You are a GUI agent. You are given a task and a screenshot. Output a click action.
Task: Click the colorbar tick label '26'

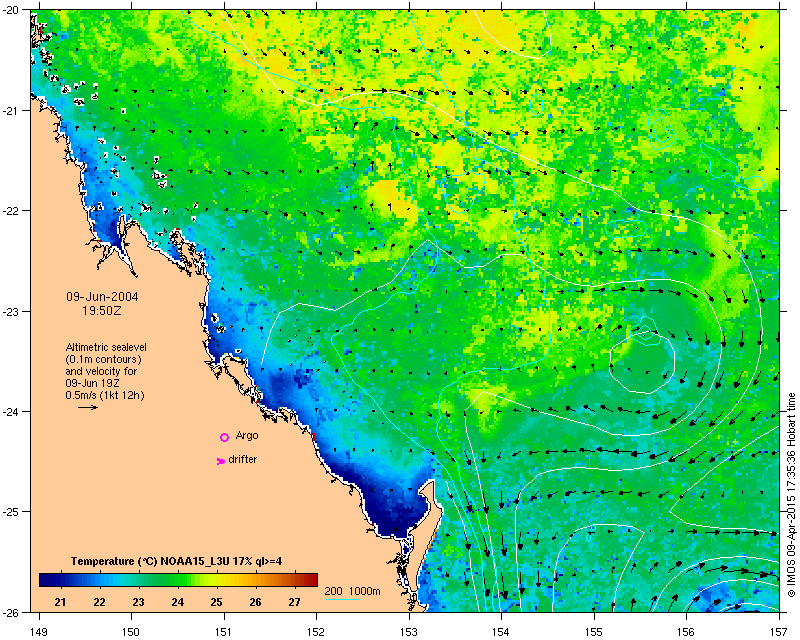[x=256, y=602]
